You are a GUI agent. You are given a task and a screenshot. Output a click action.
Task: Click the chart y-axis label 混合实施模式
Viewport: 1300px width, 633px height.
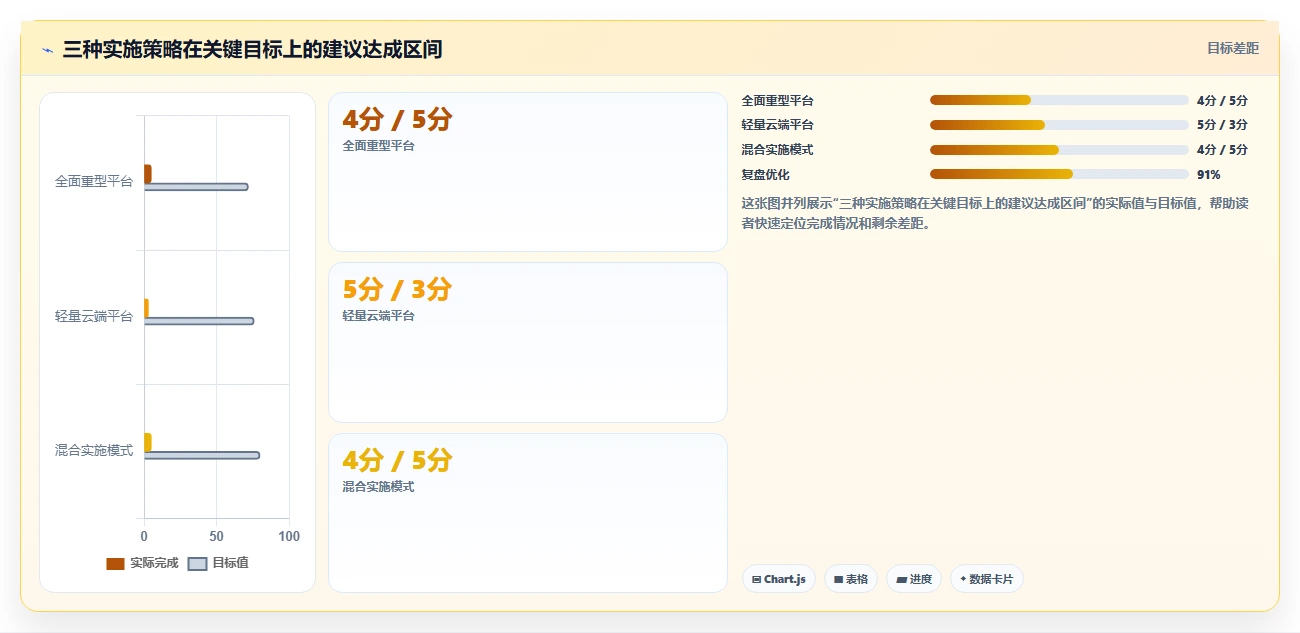(94, 450)
